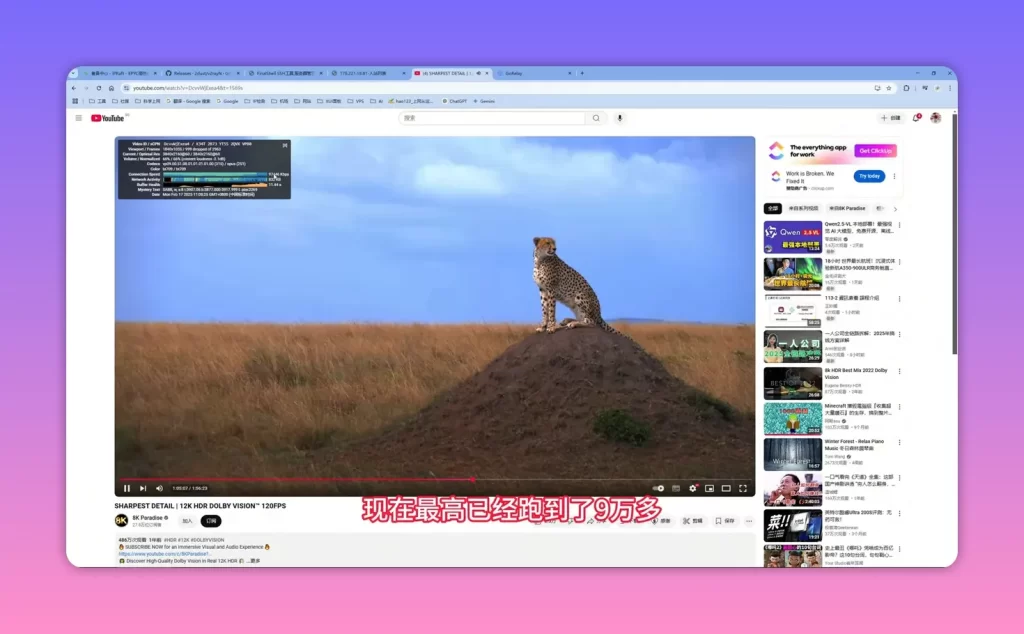Enter fullscreen mode

[x=743, y=488]
